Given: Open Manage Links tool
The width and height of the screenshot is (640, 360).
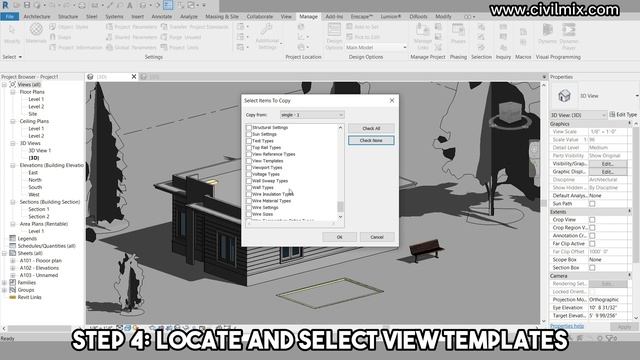Looking at the screenshot, I should pos(422,37).
